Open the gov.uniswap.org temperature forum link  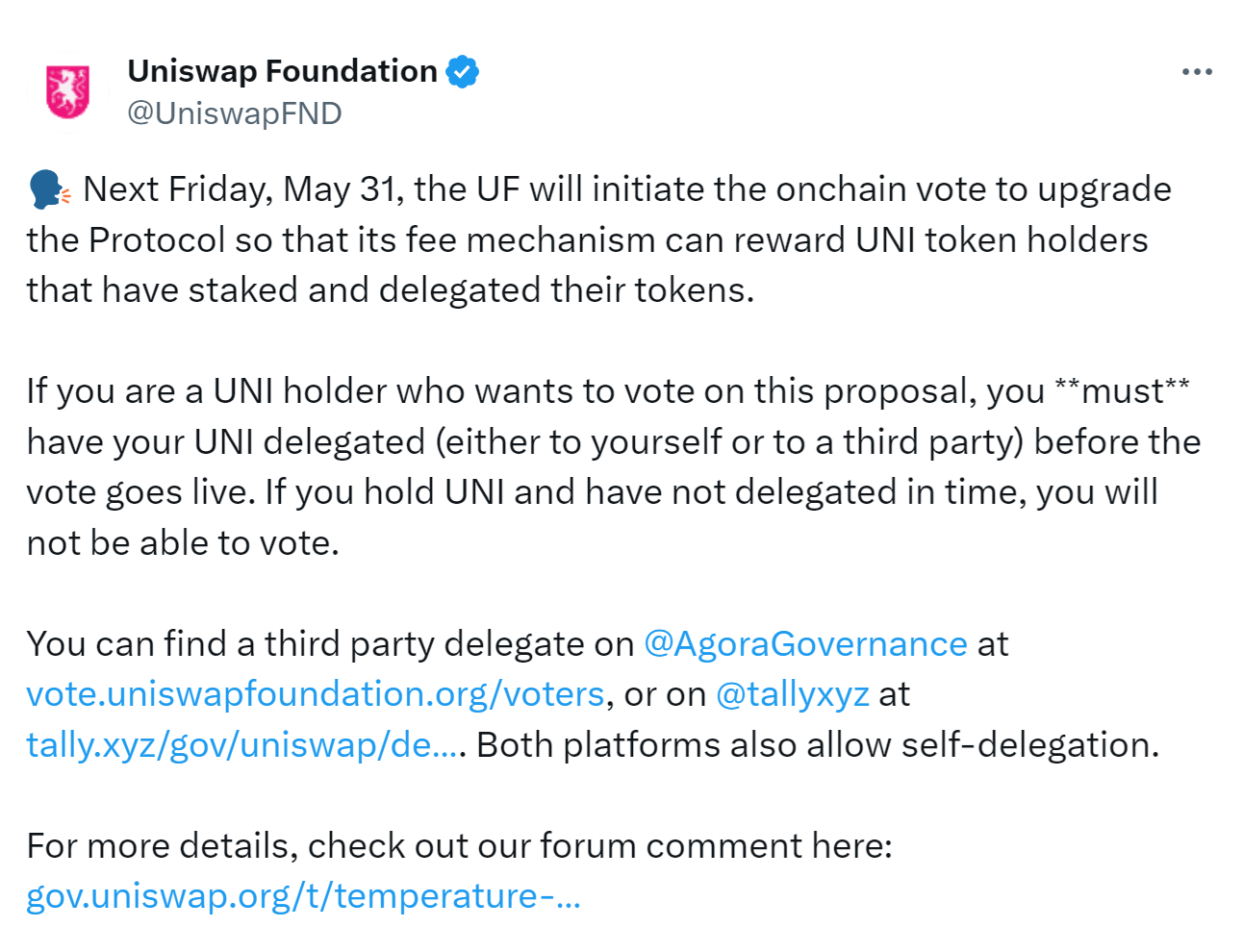point(304,896)
